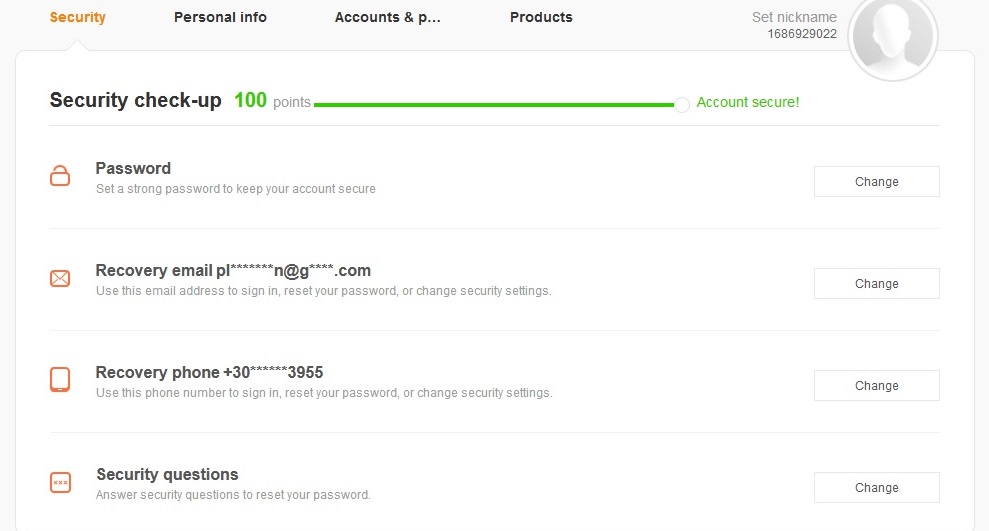Screen dimensions: 989x531
Task: Click the Recovery phone device icon
Action: point(60,380)
